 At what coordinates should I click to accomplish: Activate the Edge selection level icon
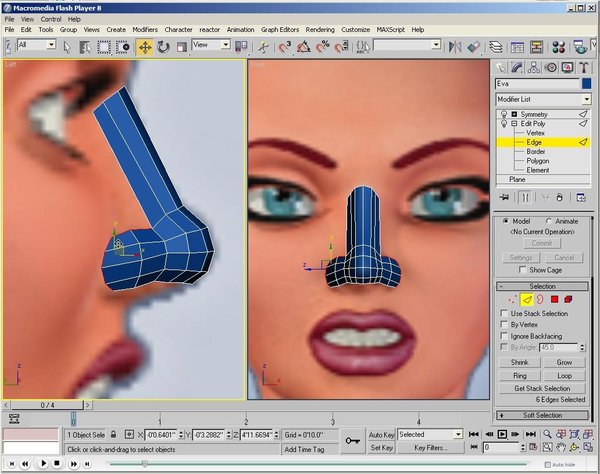[525, 299]
